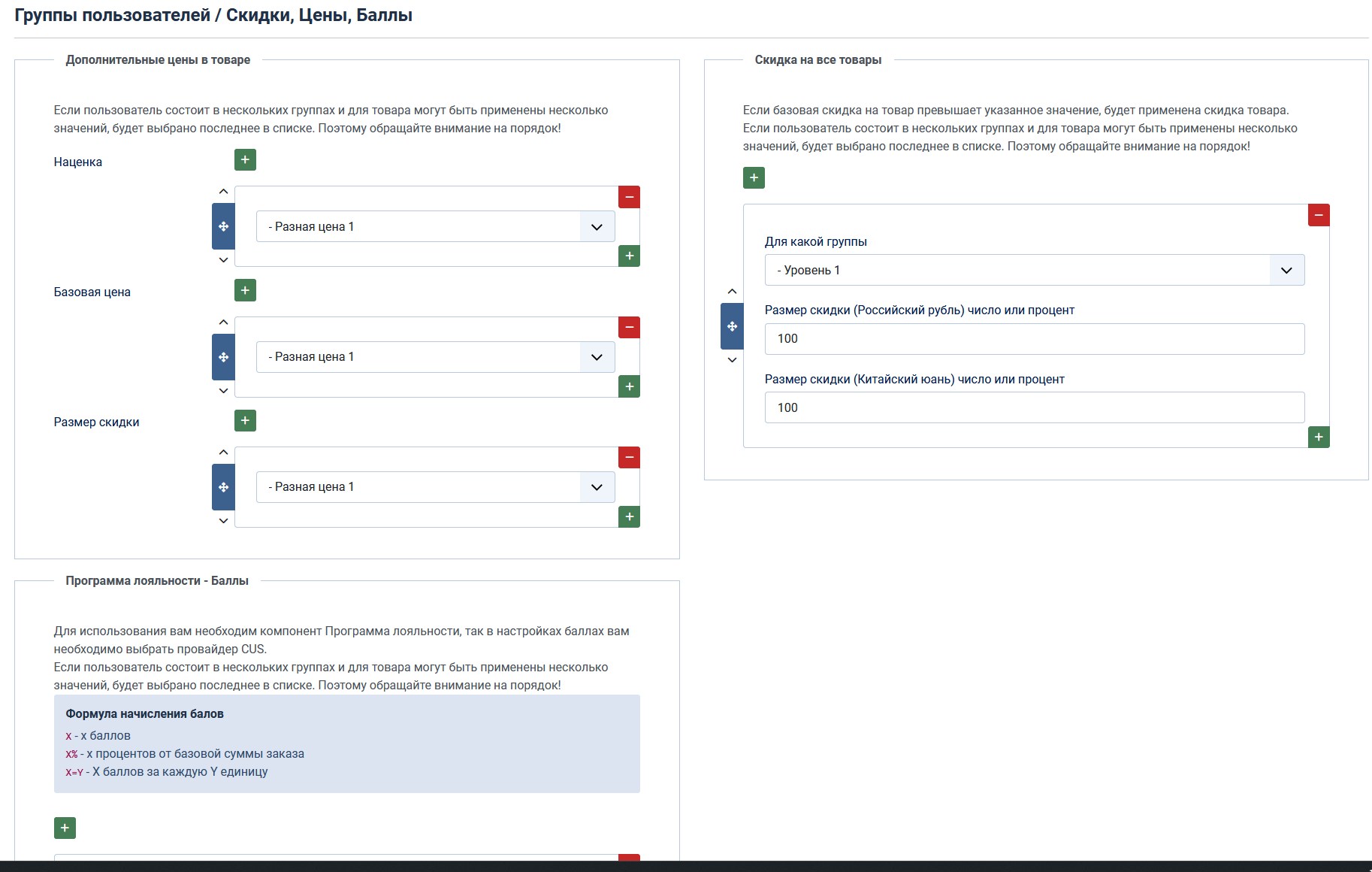Click the Chinese yuan discount input field
1372x872 pixels.
tap(1034, 407)
